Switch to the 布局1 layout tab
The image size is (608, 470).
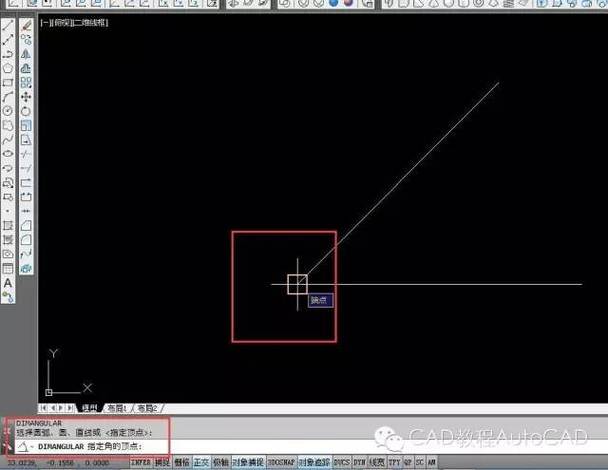117,408
